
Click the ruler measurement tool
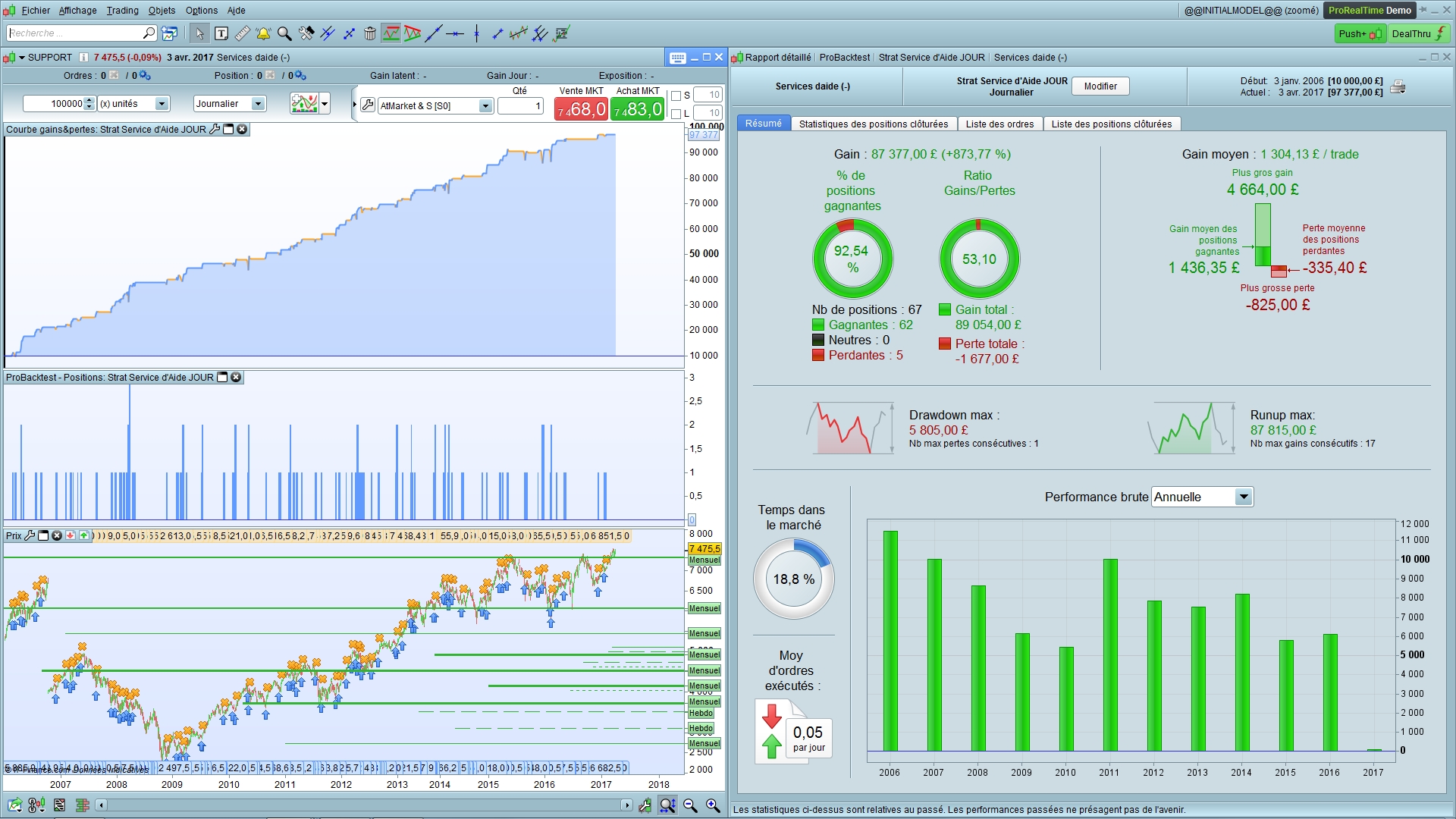(x=242, y=33)
